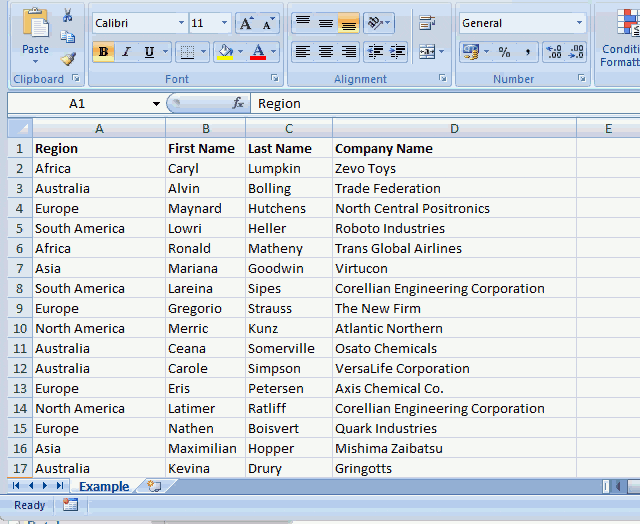This screenshot has height=524, width=640.
Task: Click the Cut scissors icon
Action: click(x=67, y=15)
